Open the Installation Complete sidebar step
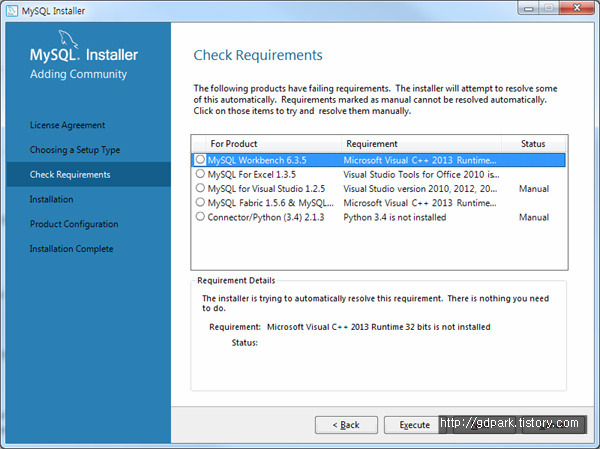Viewport: 600px width, 449px height. 72,249
